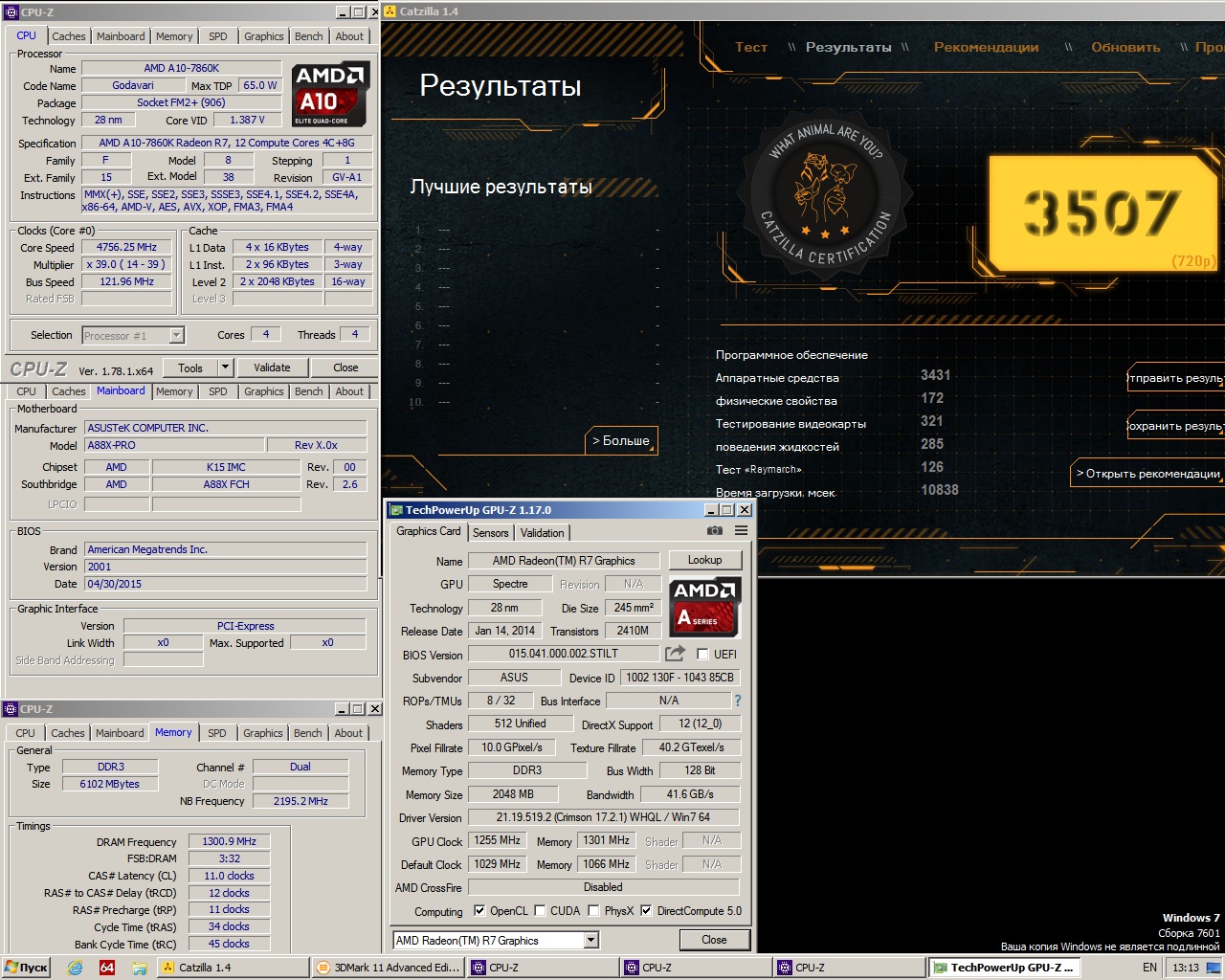The height and width of the screenshot is (980, 1225).
Task: Click Core Speed value 4756.25 MHz
Action: point(126,247)
